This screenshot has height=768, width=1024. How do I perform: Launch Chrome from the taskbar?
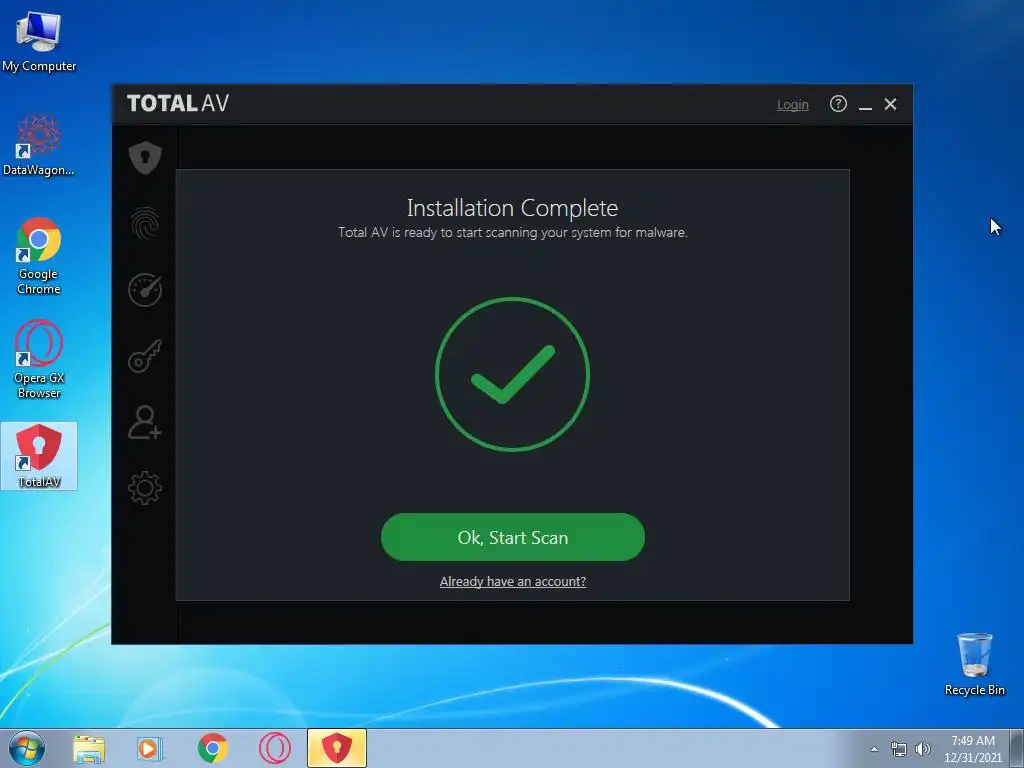[212, 748]
